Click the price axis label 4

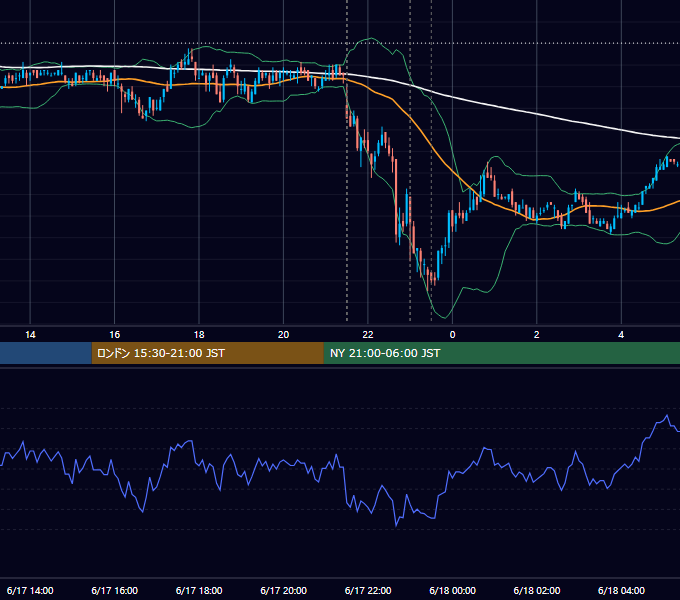621,335
